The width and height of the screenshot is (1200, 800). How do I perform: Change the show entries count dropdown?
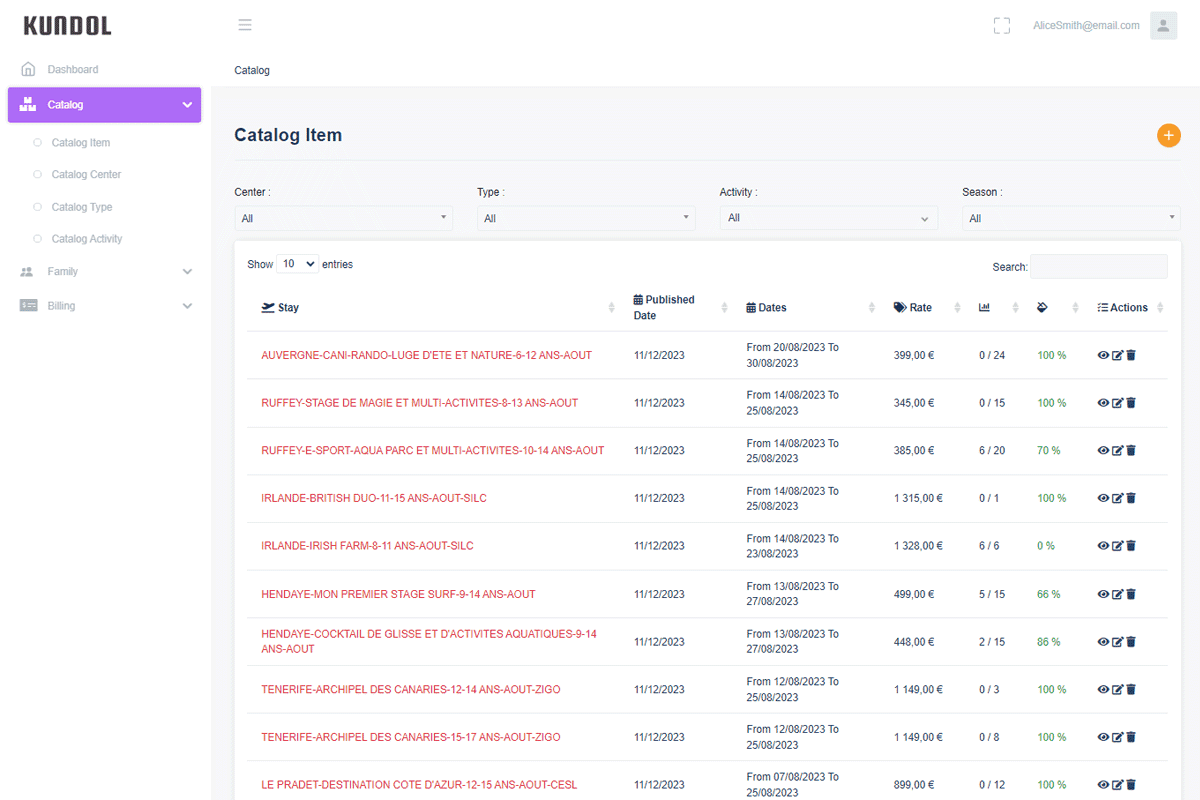coord(297,265)
